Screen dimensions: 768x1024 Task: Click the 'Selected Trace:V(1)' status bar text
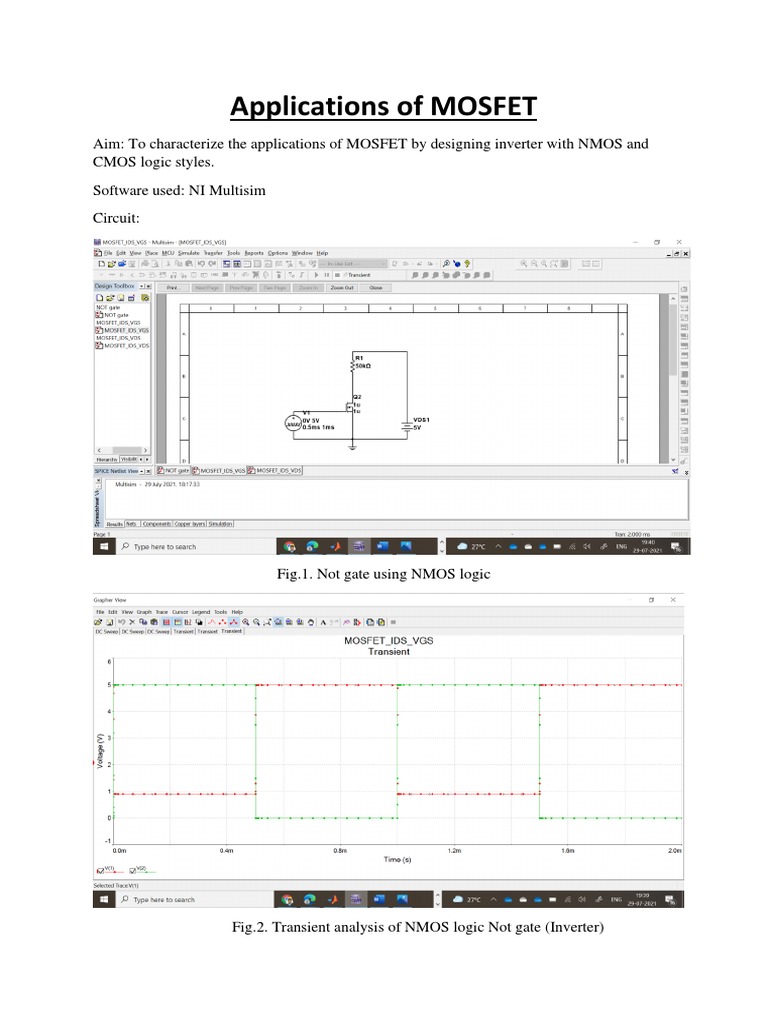[x=116, y=886]
